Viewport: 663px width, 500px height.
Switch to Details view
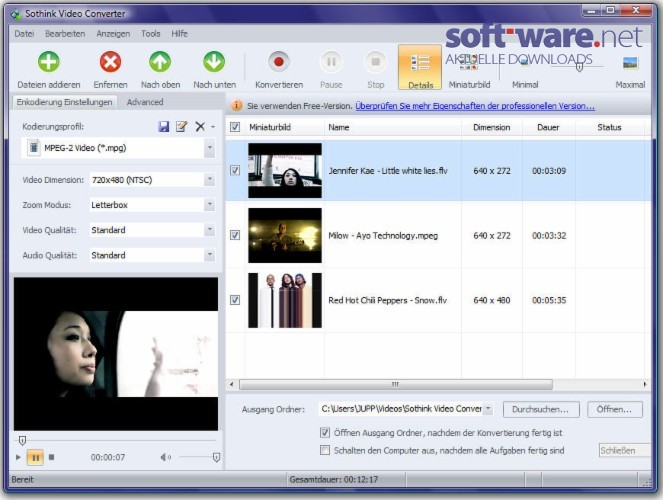pos(420,68)
